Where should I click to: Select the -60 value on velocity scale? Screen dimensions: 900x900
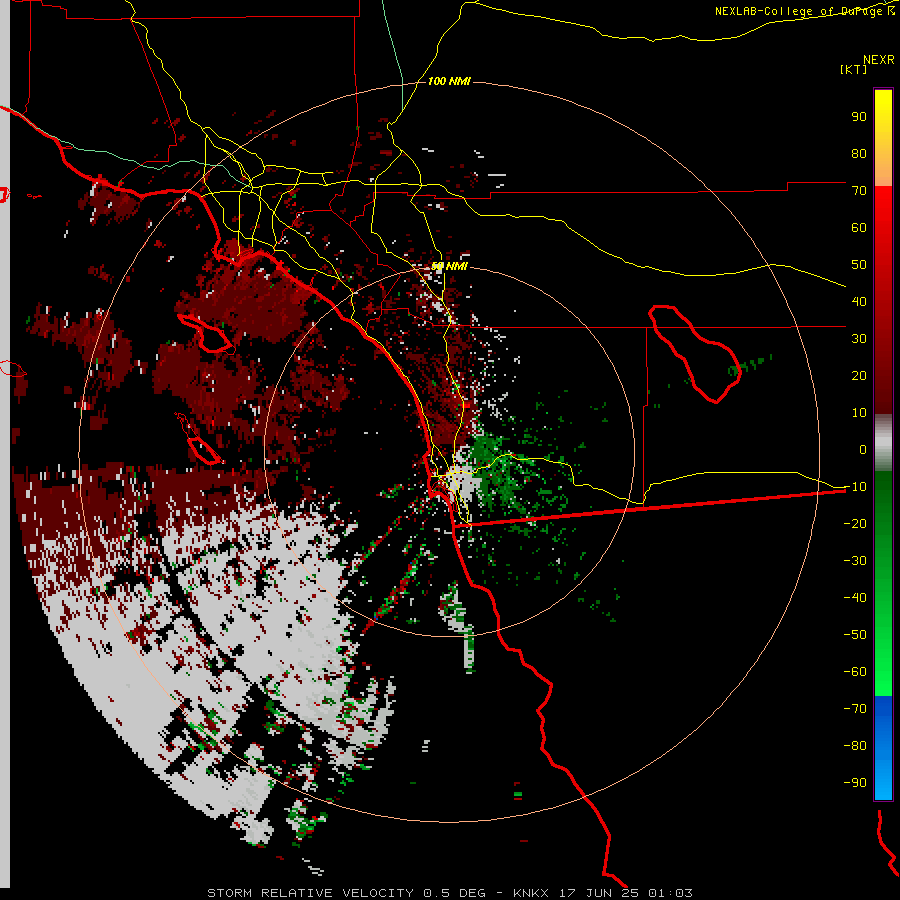855,672
